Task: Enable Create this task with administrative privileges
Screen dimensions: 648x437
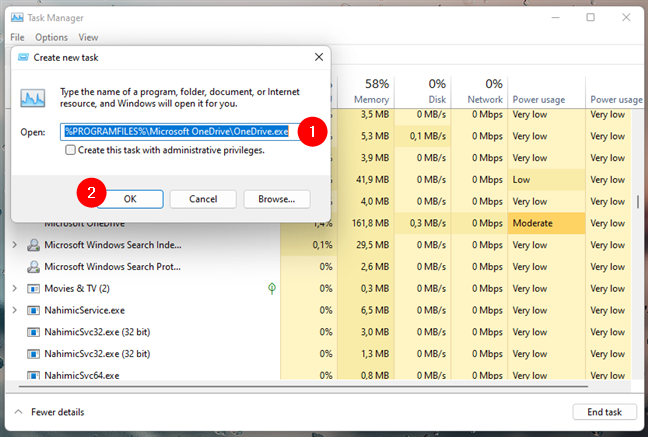Action: point(70,150)
